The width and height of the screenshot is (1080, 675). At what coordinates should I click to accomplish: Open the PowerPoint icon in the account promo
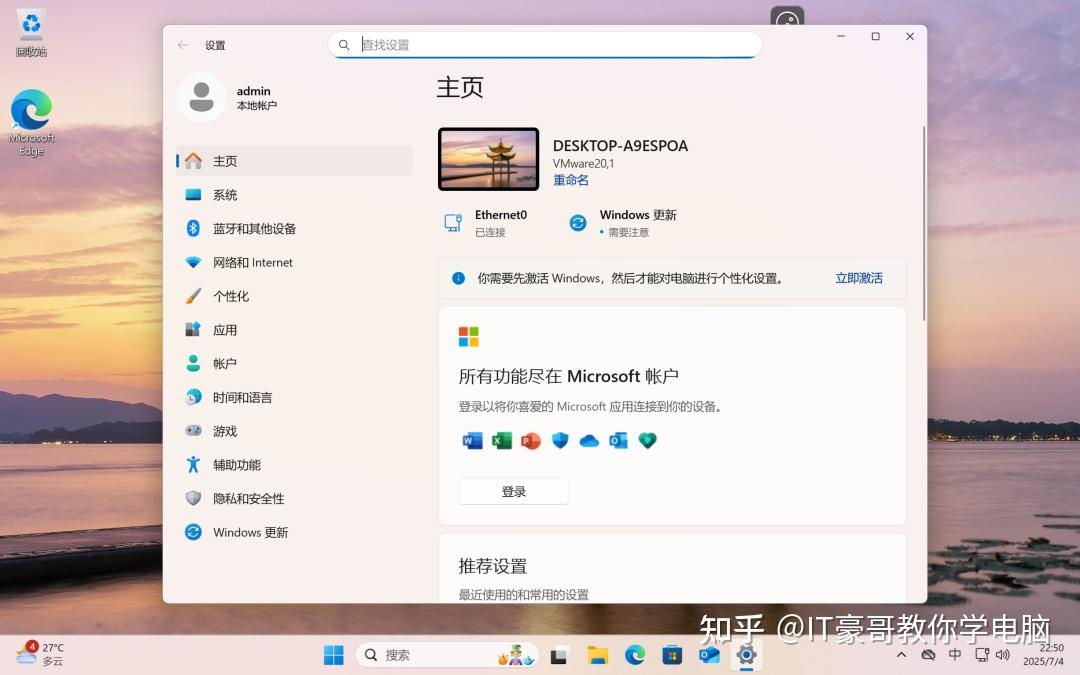531,440
